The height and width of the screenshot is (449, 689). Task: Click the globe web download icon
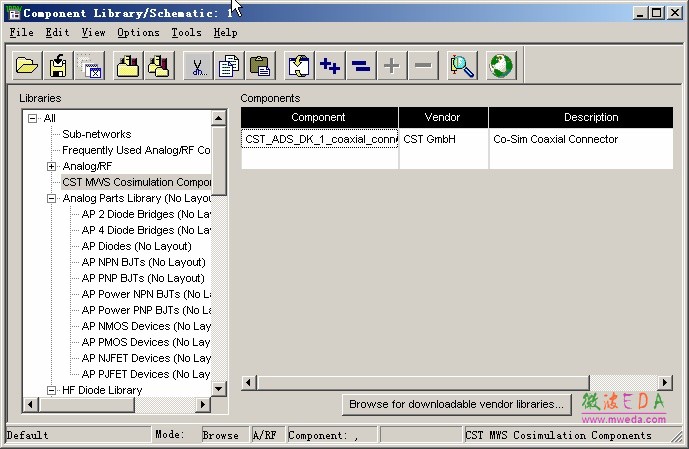[x=501, y=65]
